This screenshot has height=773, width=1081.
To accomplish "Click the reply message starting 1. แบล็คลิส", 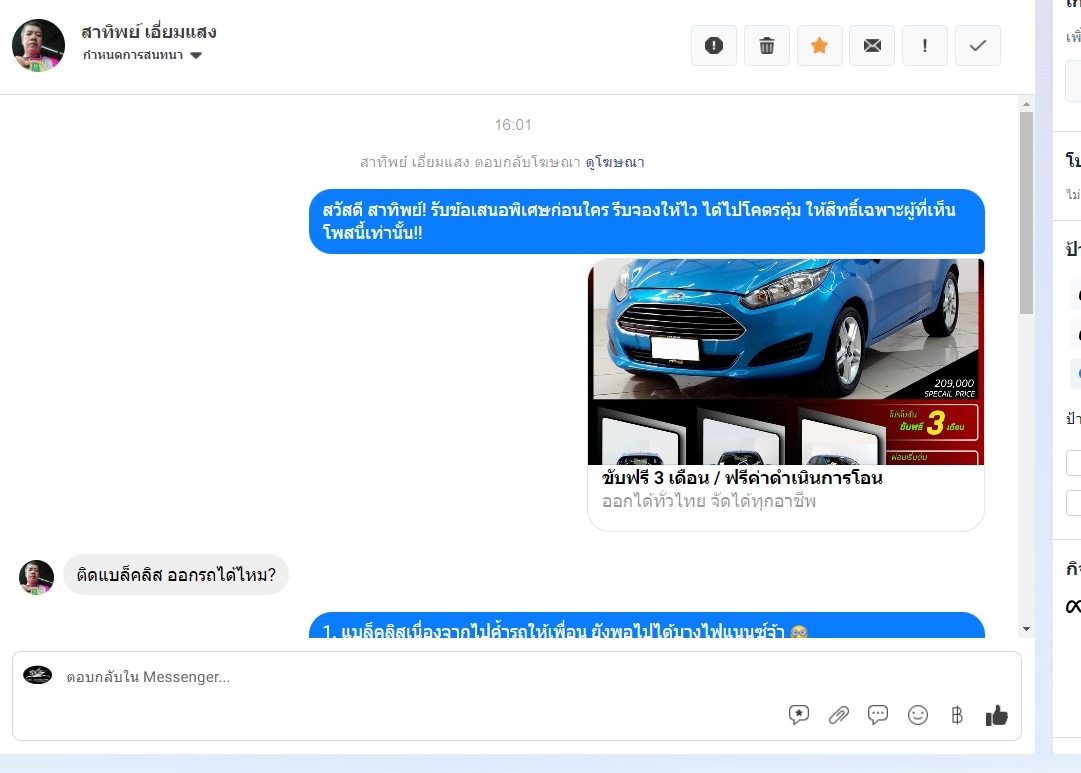I will pyautogui.click(x=647, y=625).
